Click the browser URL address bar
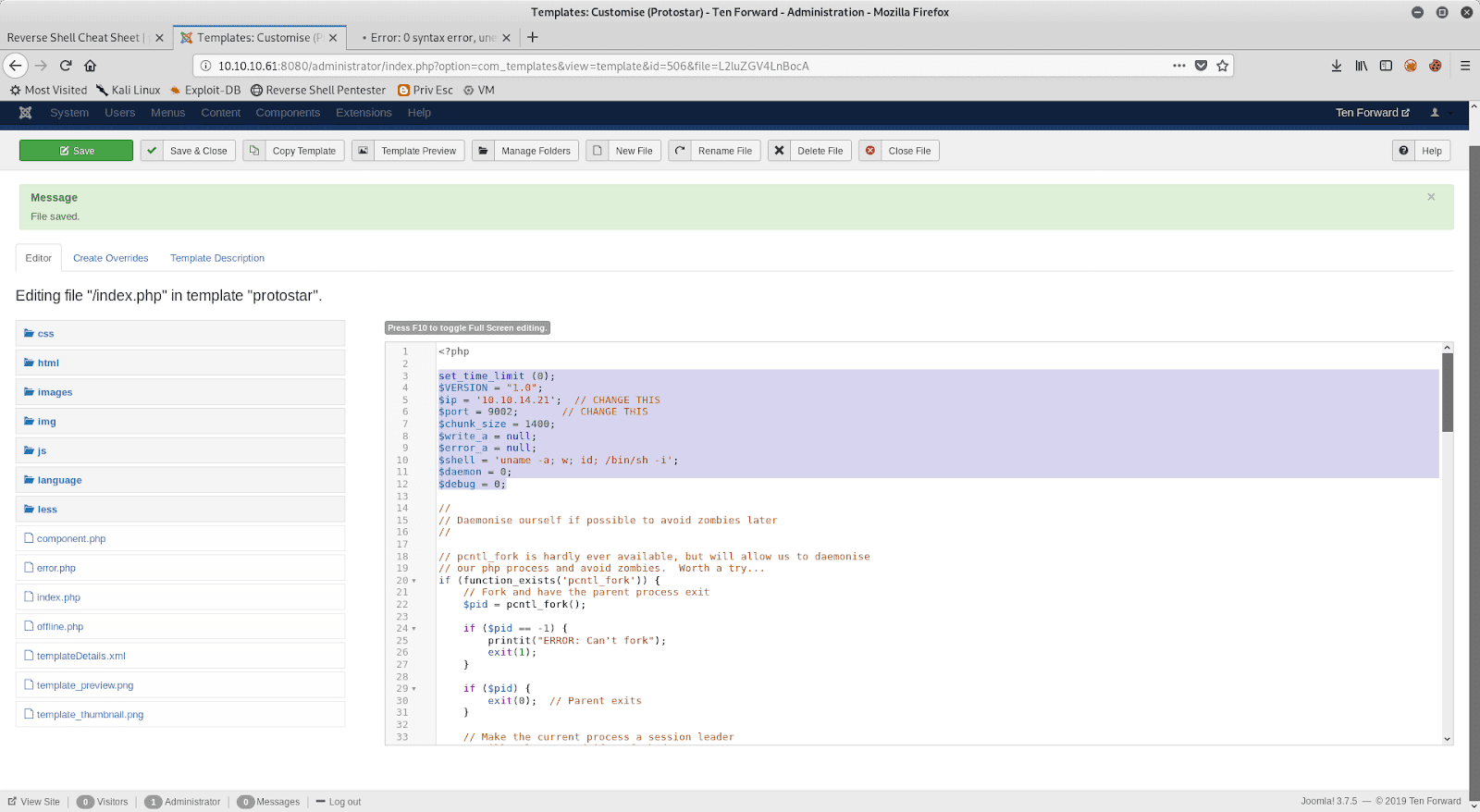 tap(684, 66)
